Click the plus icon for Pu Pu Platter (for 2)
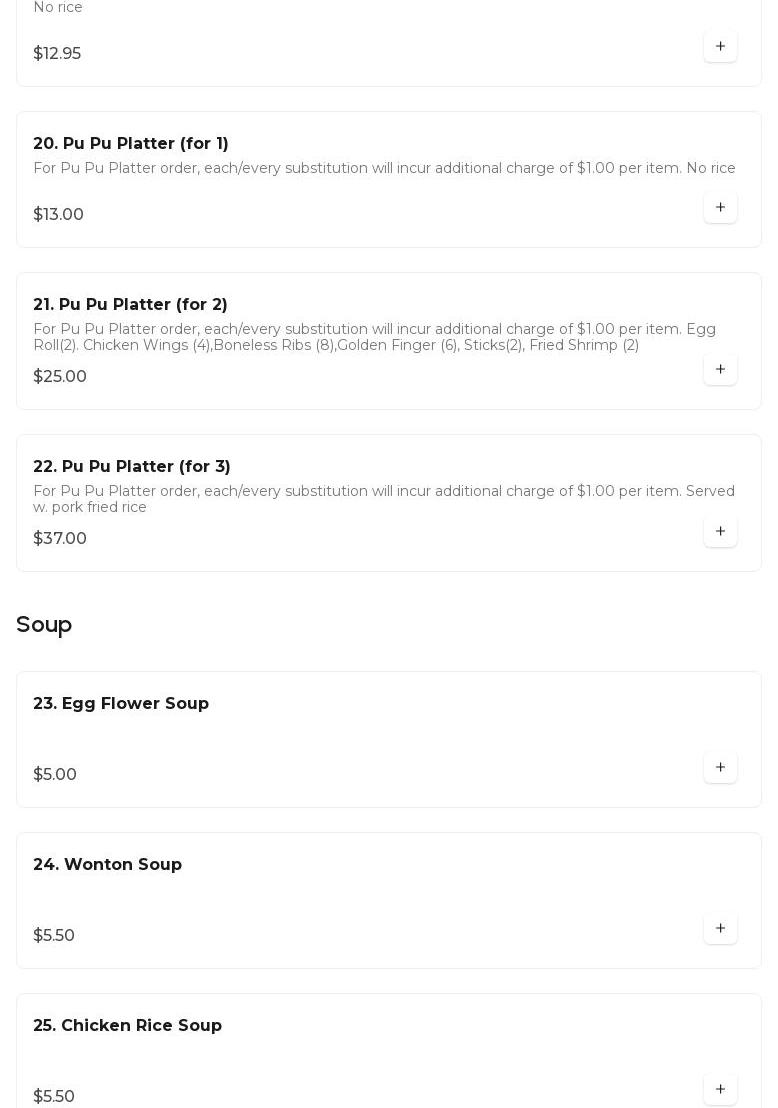The image size is (778, 1108). pyautogui.click(x=720, y=370)
